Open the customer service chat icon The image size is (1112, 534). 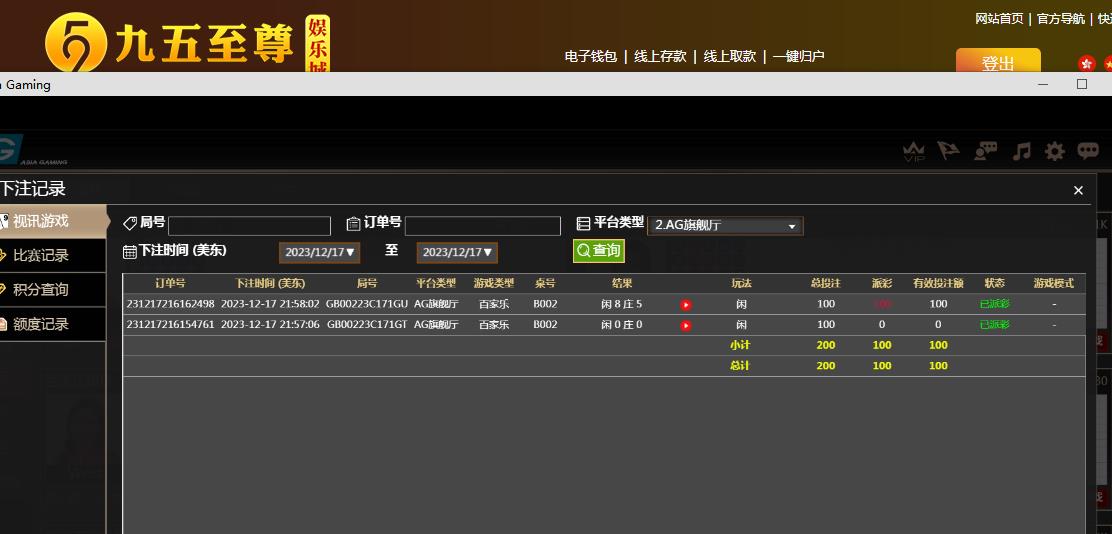click(x=985, y=150)
